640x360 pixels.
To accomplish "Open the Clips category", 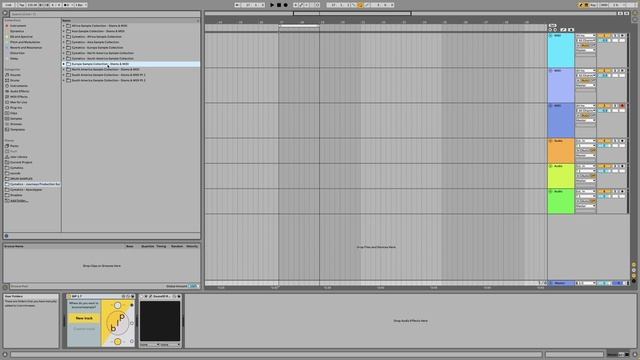I will coord(14,113).
